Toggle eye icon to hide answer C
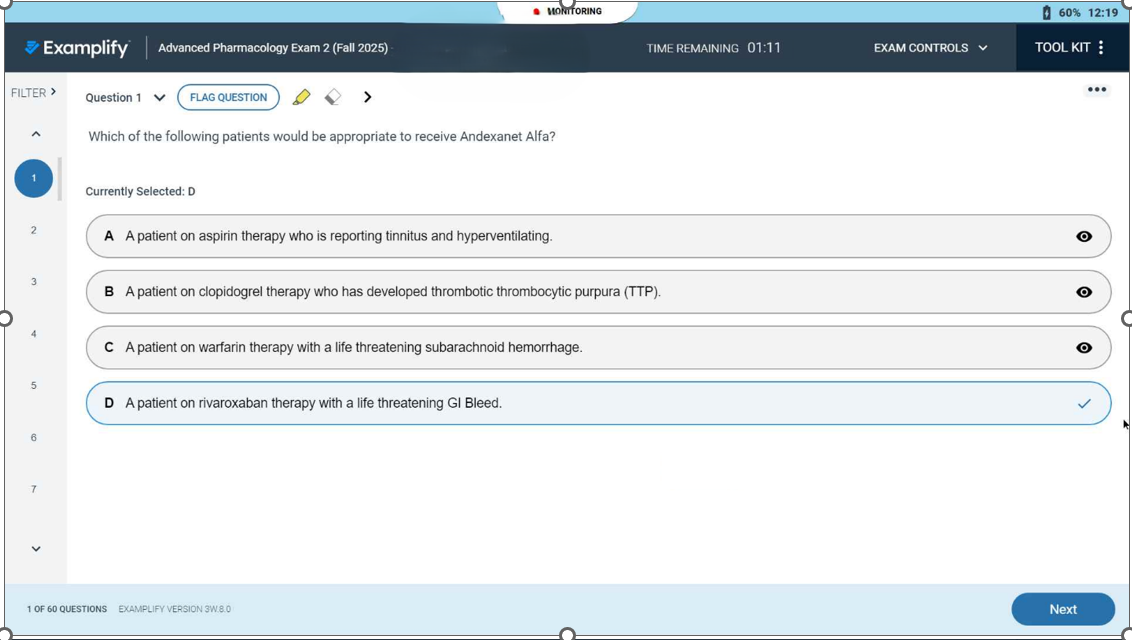 (x=1084, y=348)
